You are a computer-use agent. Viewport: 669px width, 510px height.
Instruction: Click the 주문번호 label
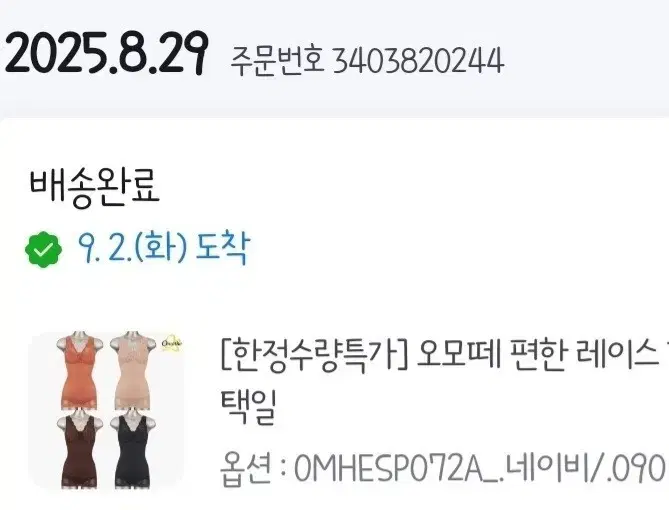click(x=277, y=60)
